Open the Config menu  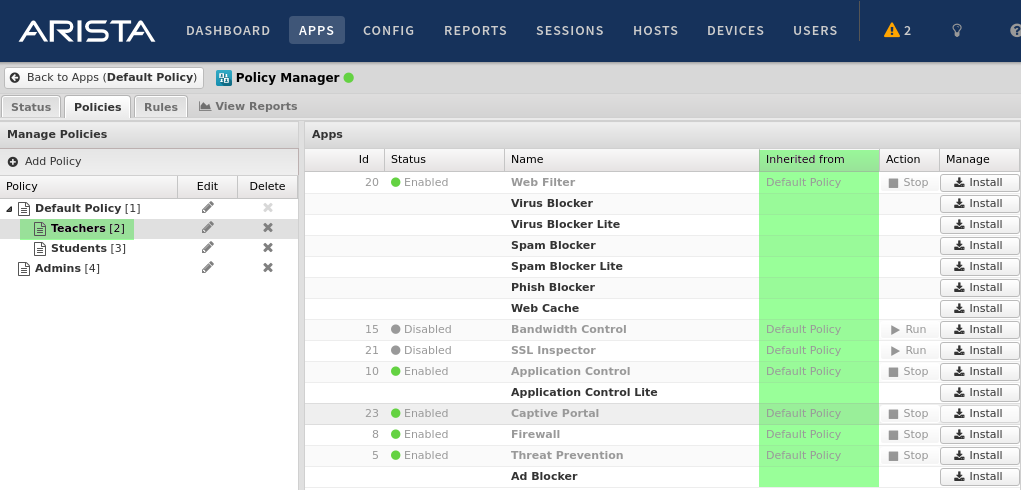click(389, 31)
